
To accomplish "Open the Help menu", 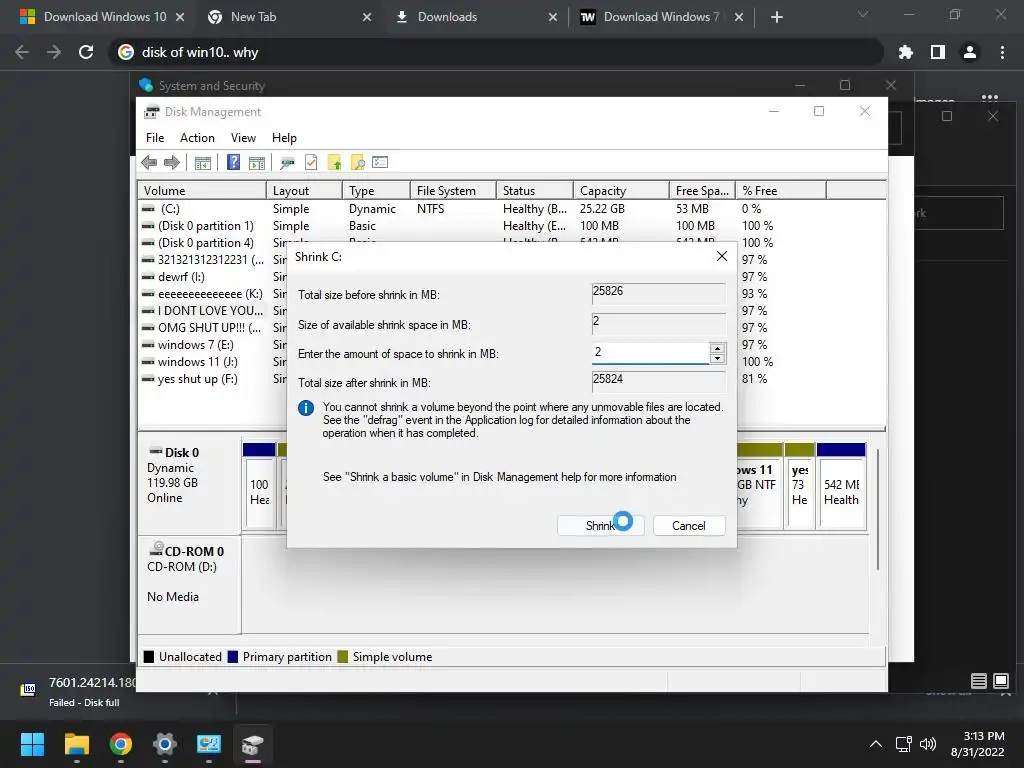I will click(284, 138).
